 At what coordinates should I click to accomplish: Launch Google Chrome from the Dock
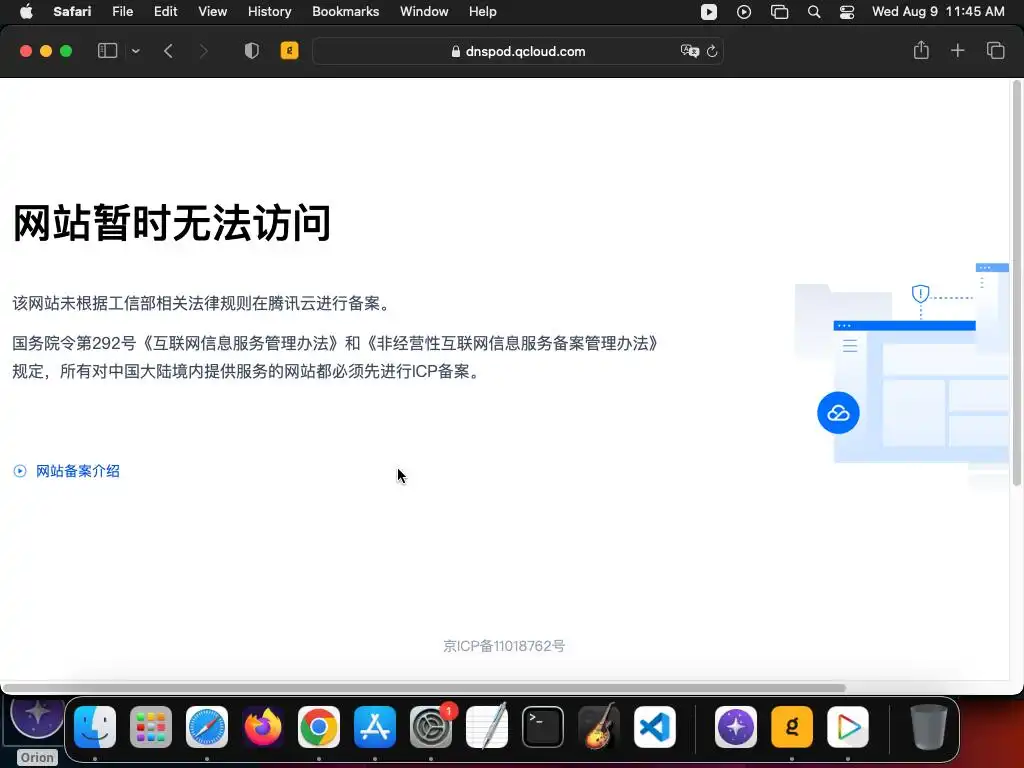coord(319,727)
